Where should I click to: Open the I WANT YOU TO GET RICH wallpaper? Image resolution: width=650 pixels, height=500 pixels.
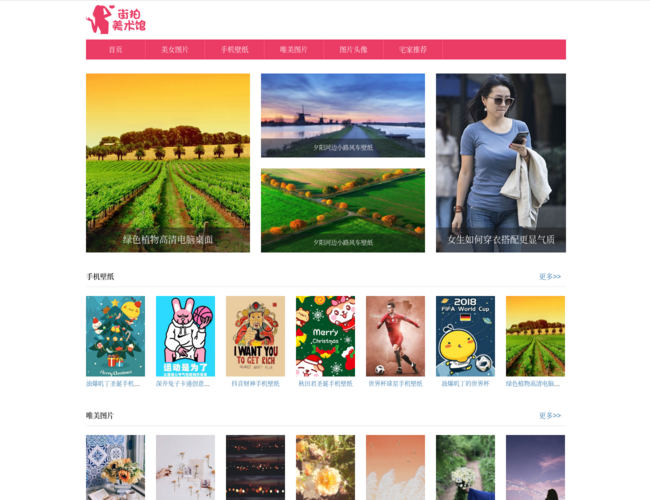coord(255,336)
